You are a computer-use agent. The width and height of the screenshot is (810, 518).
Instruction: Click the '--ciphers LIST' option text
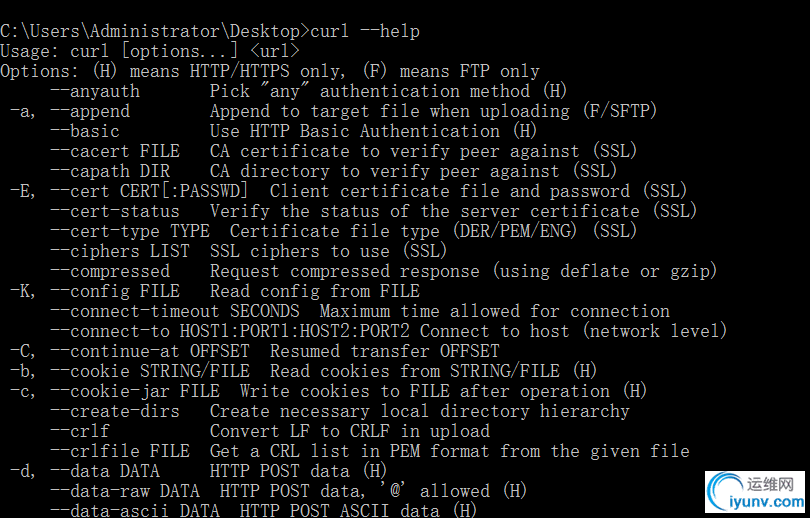(120, 251)
